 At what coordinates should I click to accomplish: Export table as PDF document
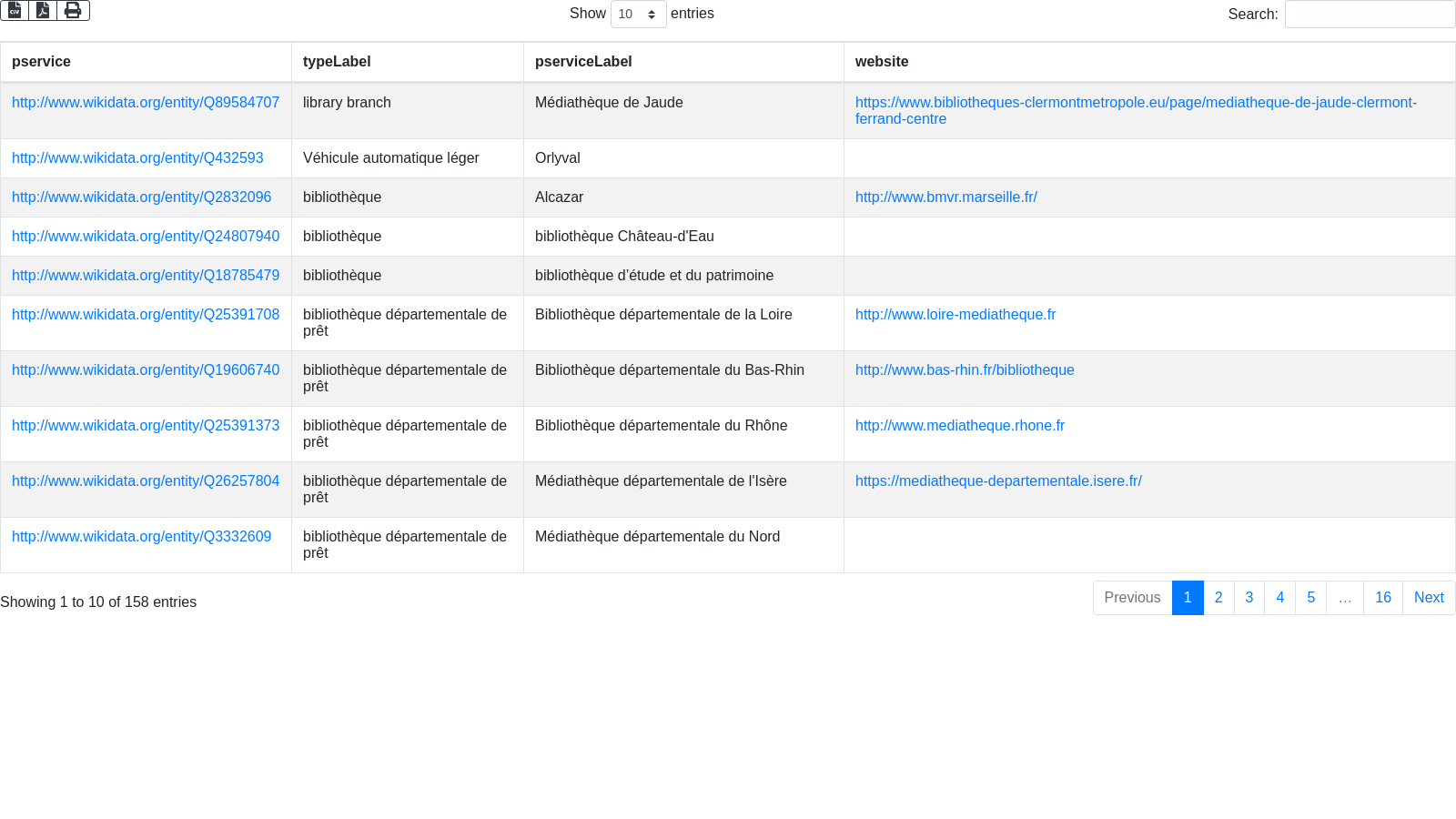(x=43, y=11)
